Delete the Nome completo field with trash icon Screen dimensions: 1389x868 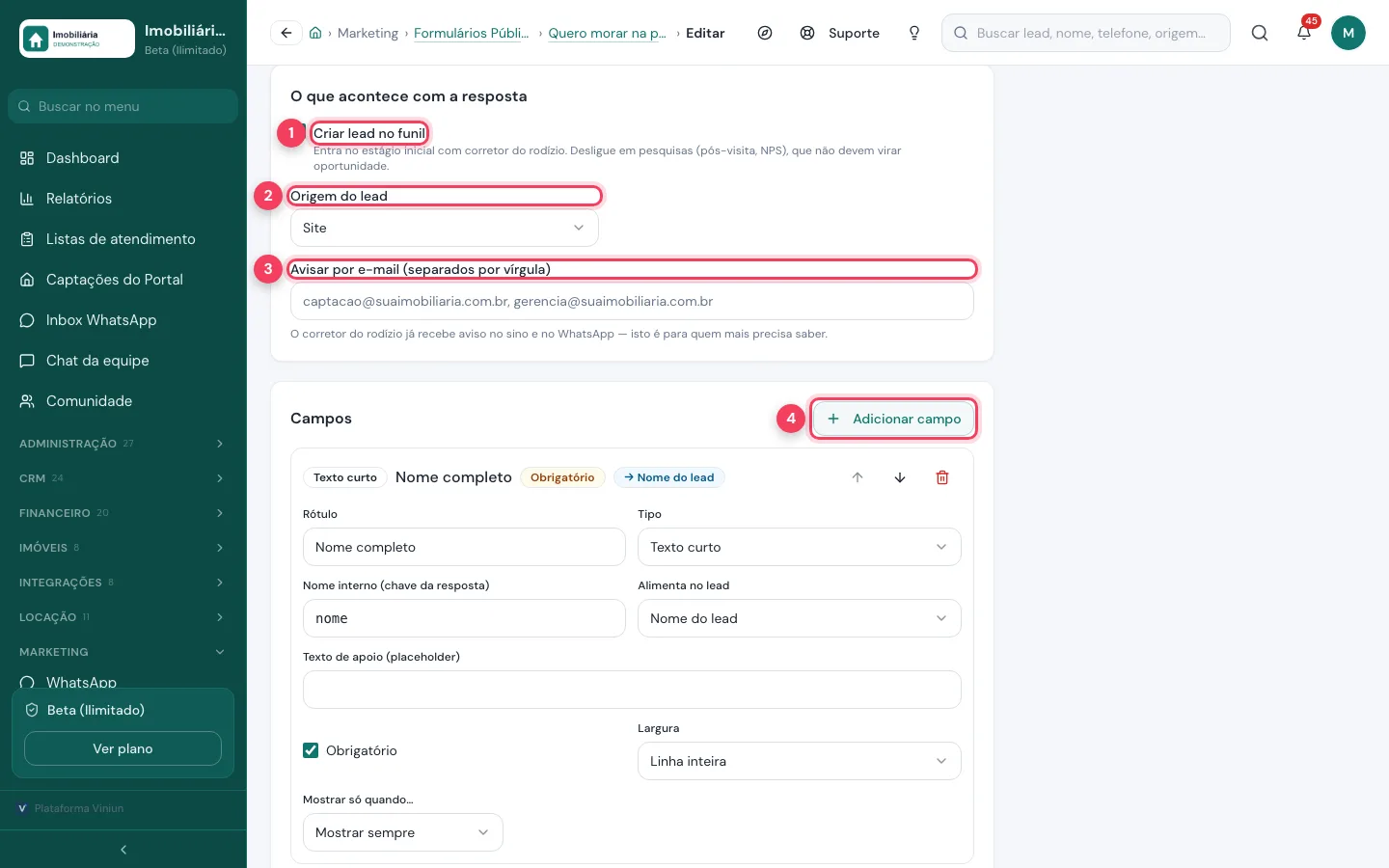point(942,477)
